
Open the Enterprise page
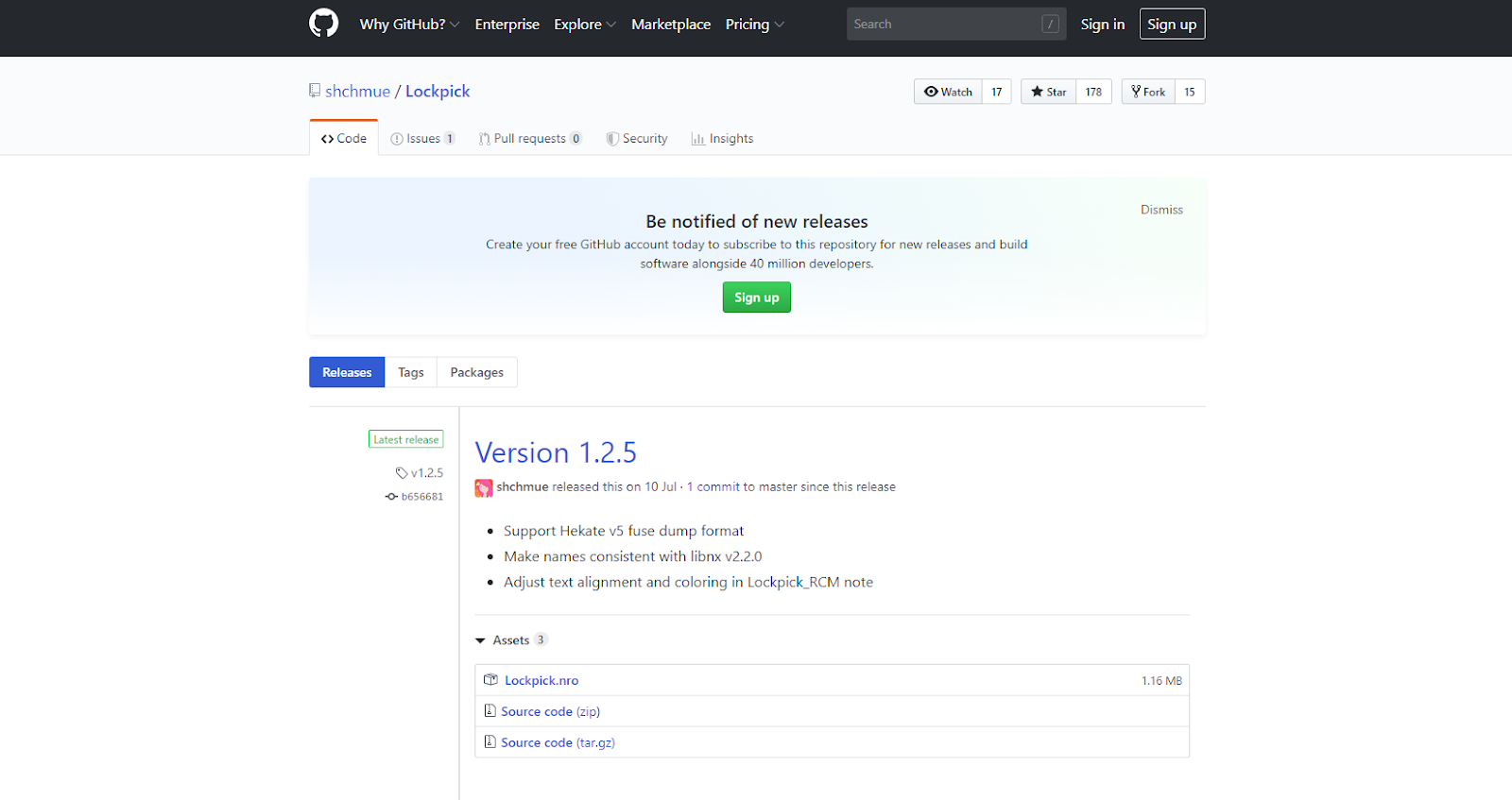(x=507, y=25)
